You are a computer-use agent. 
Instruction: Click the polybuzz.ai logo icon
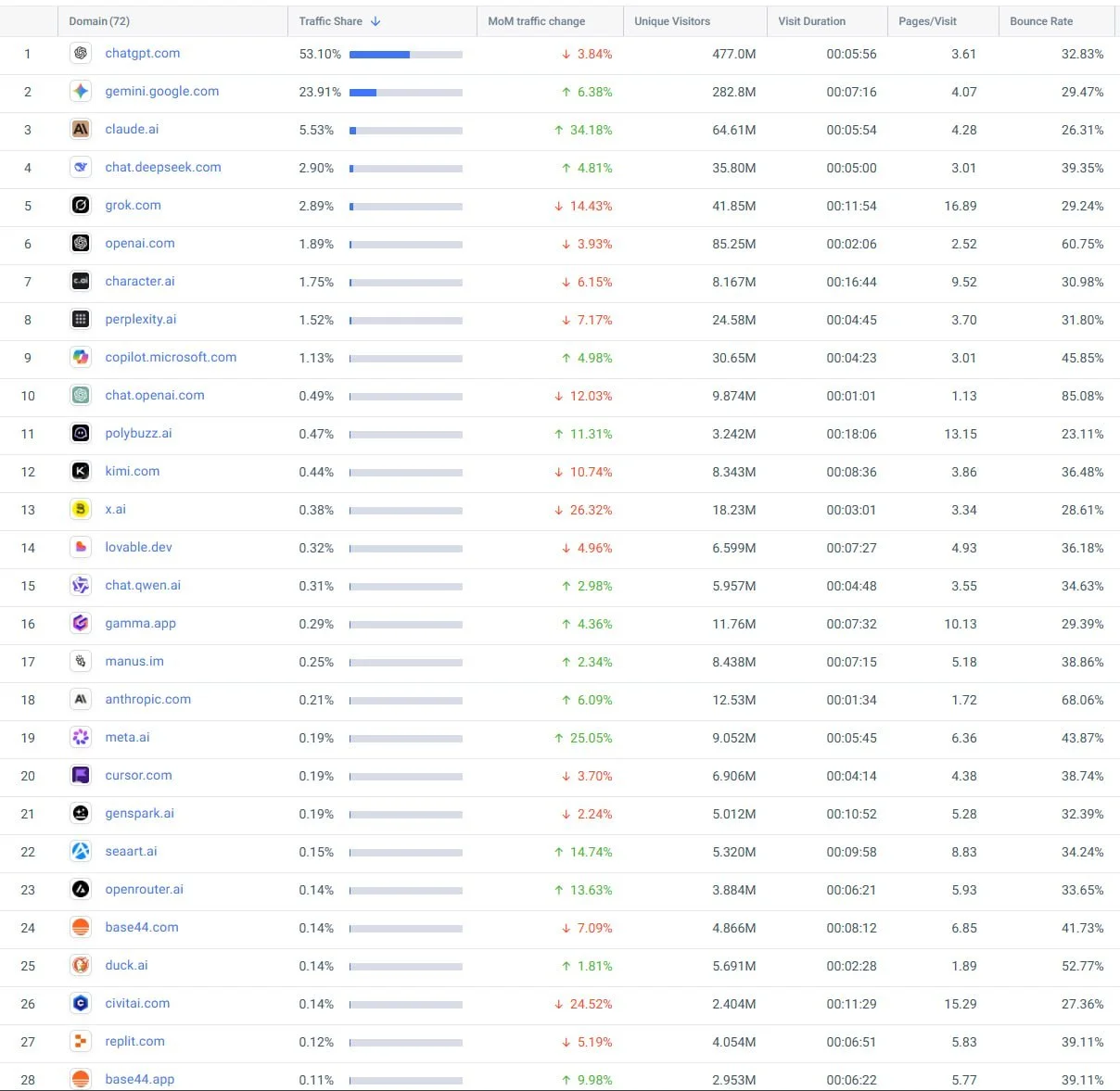coord(81,434)
